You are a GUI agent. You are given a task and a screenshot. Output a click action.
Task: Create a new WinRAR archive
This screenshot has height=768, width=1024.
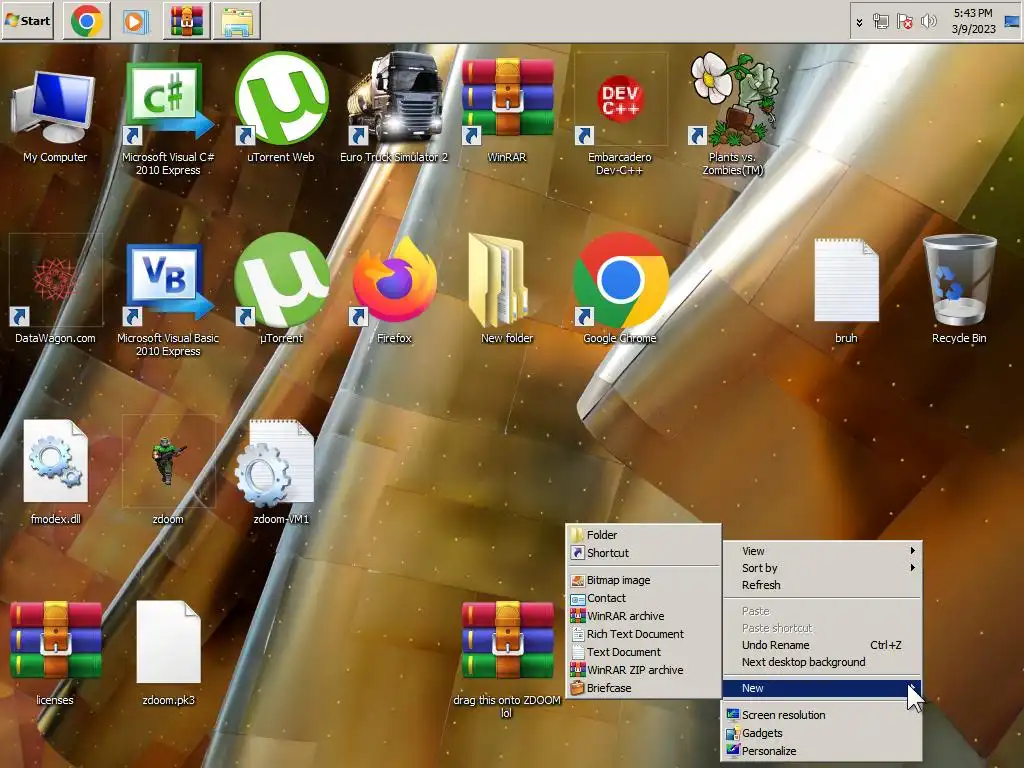click(x=643, y=615)
